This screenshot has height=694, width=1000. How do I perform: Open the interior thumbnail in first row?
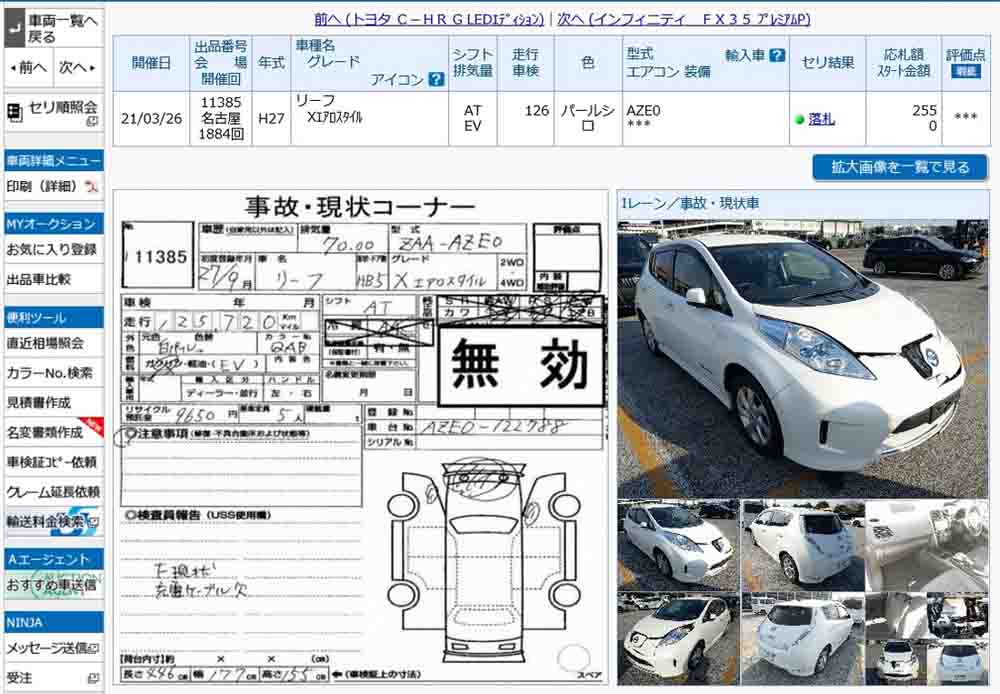point(927,546)
